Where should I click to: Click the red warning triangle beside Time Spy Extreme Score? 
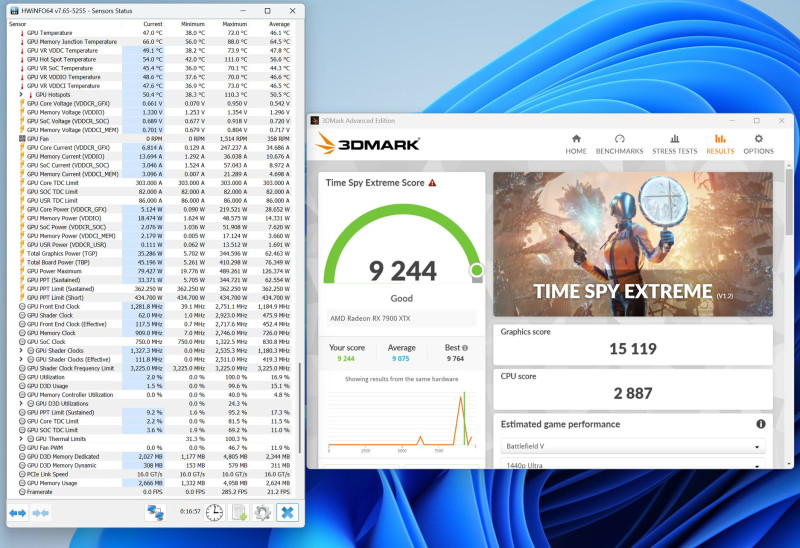pyautogui.click(x=432, y=183)
